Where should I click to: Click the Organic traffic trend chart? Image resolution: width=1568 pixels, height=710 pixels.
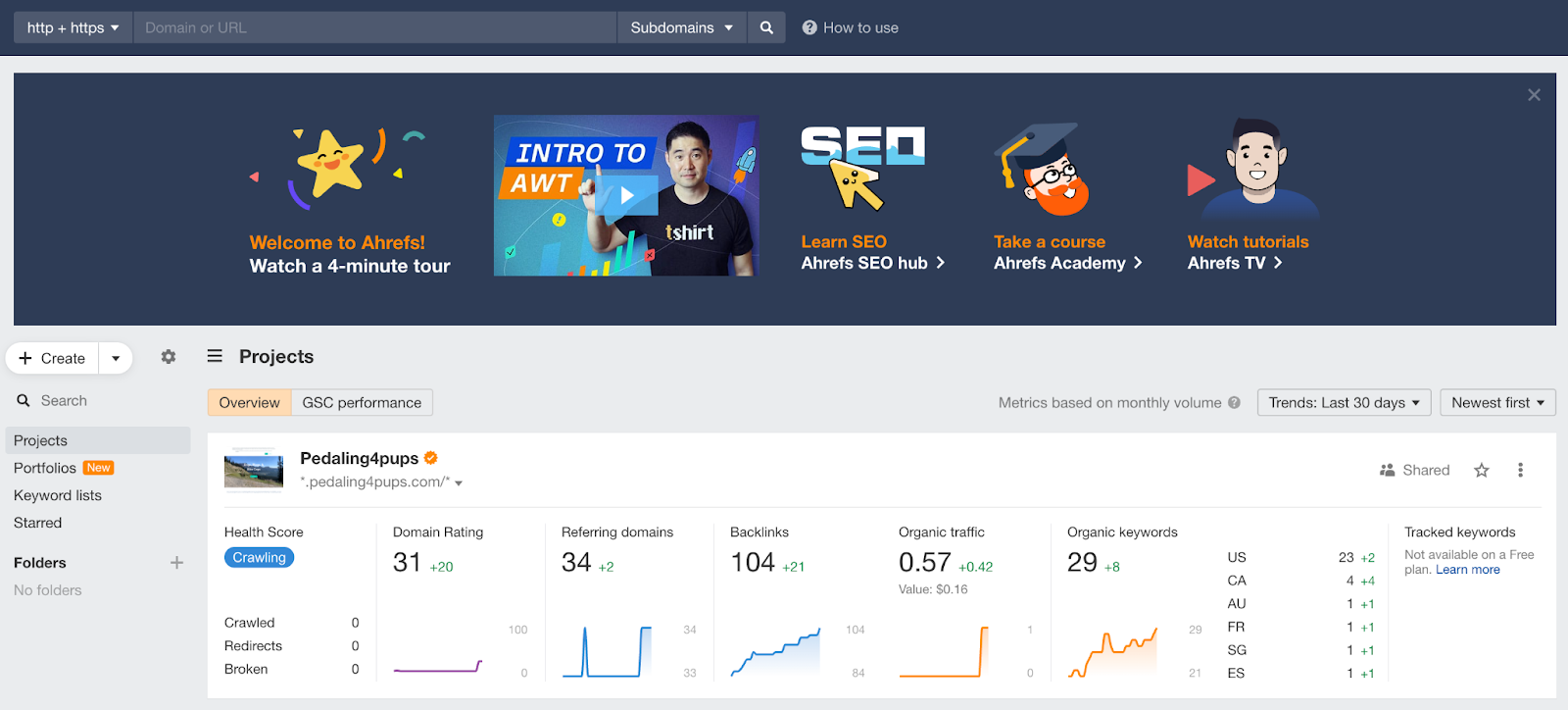[x=944, y=651]
